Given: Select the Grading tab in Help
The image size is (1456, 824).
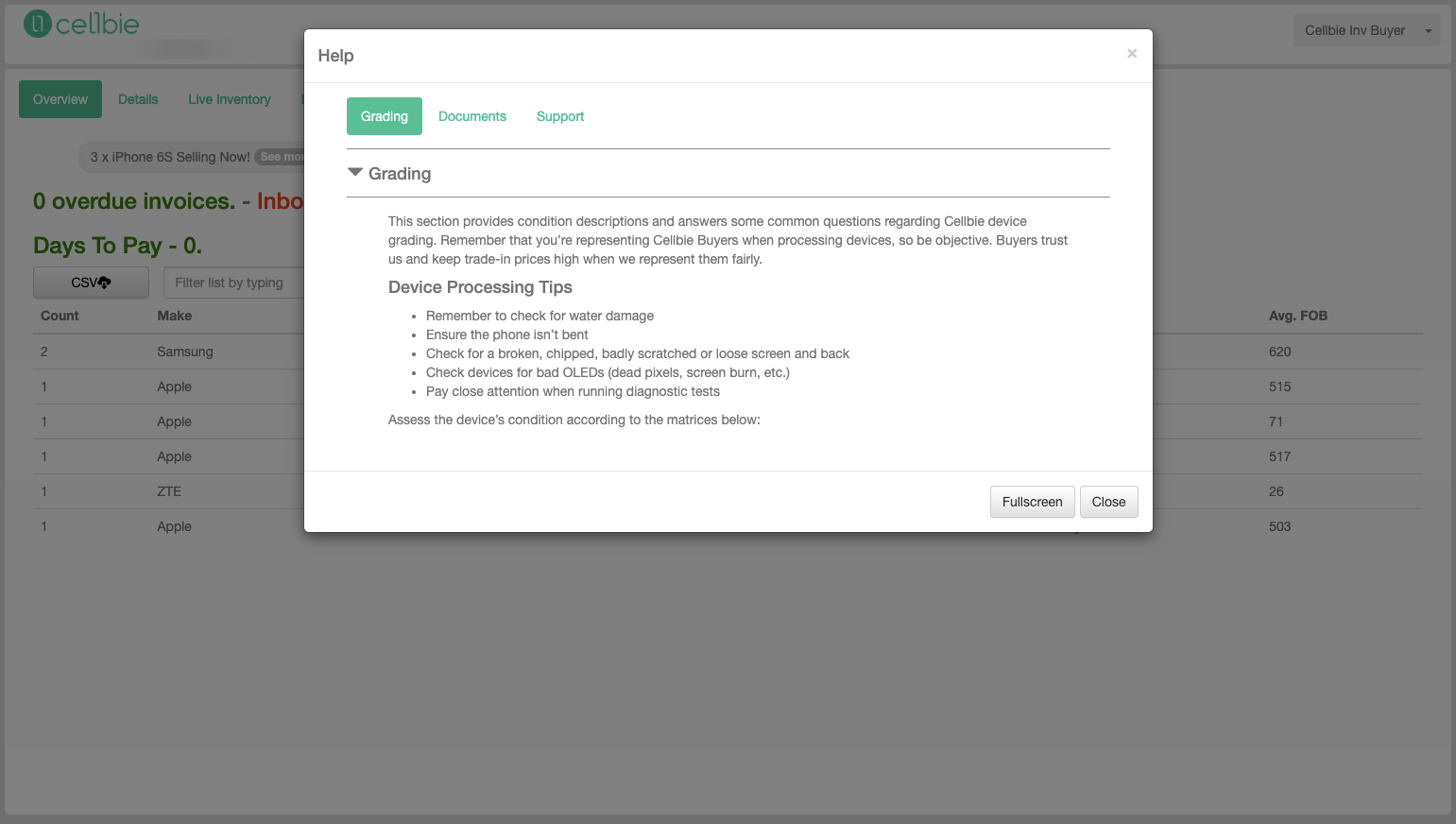Looking at the screenshot, I should tap(385, 116).
